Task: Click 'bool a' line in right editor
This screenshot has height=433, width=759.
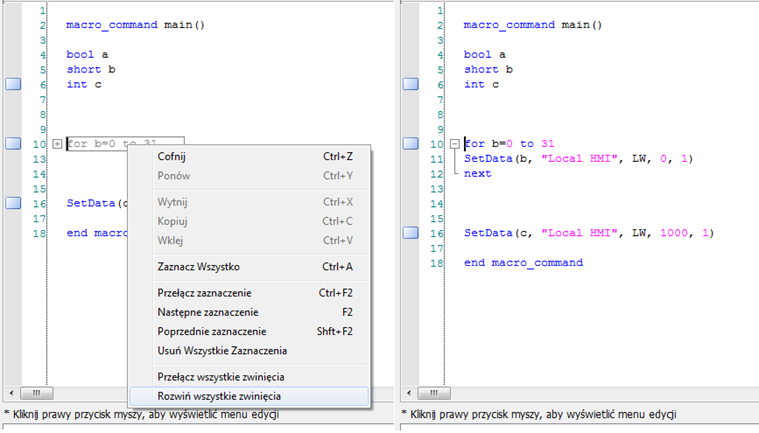Action: pyautogui.click(x=485, y=55)
